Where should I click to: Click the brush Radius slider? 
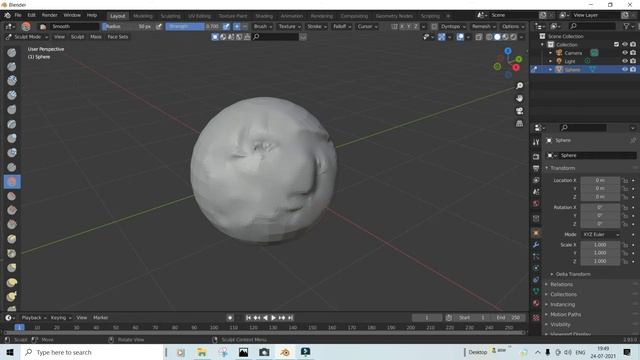coord(128,27)
